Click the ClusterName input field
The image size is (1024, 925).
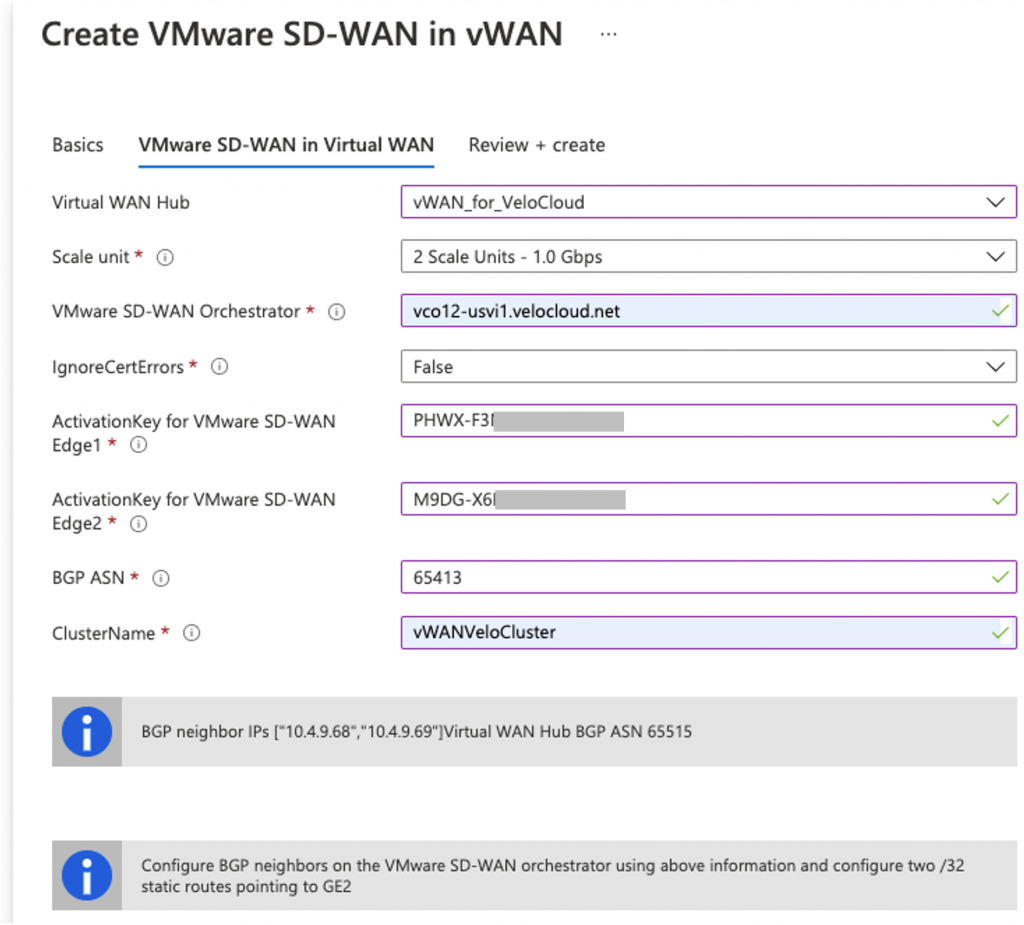pos(709,632)
